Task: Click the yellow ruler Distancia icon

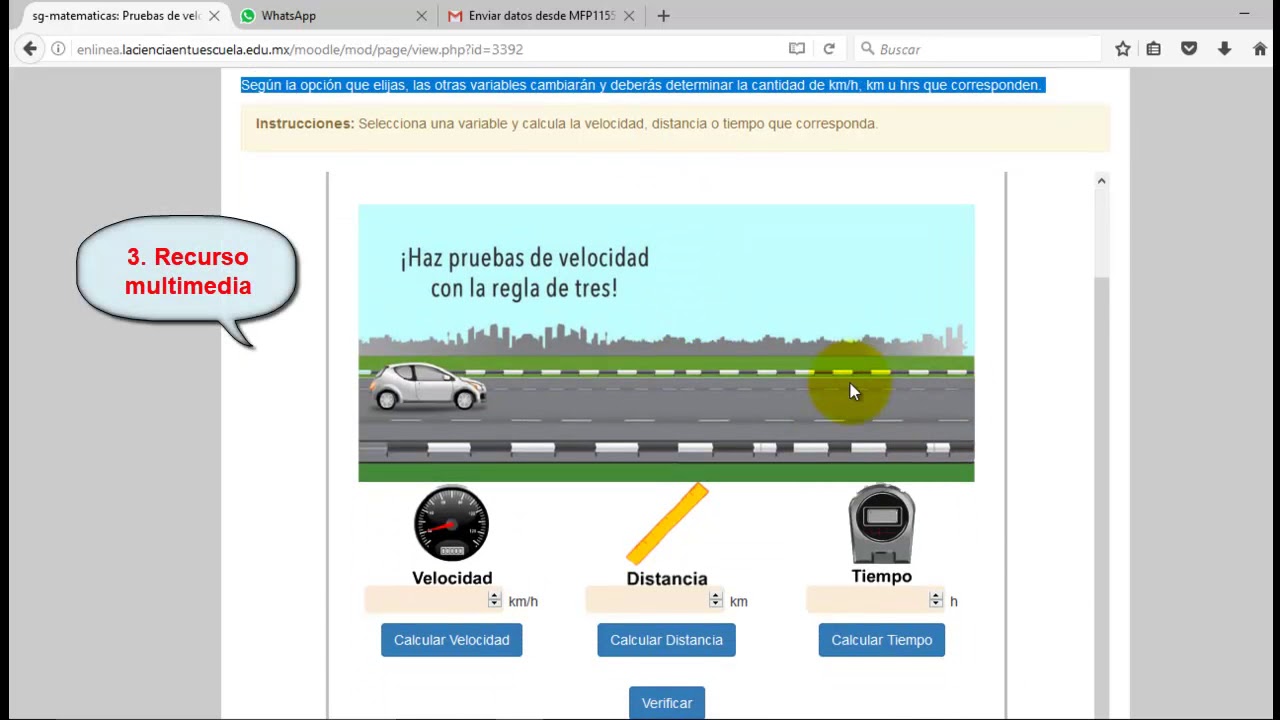Action: point(667,524)
